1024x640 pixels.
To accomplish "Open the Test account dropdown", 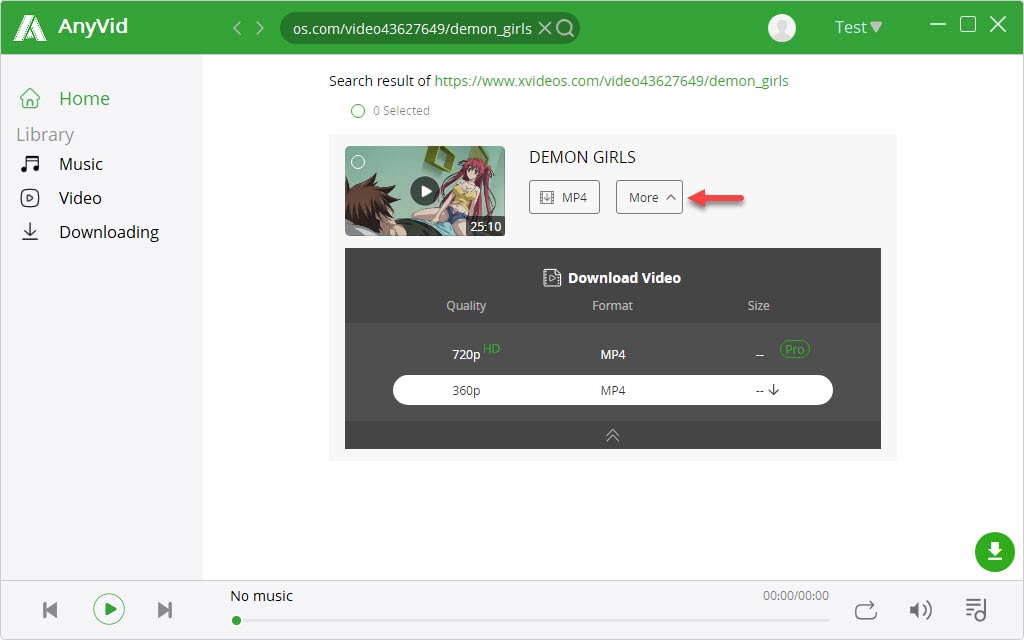I will (858, 27).
